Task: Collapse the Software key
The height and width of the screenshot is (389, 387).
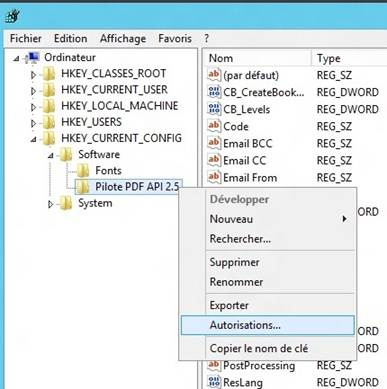Action: pos(50,156)
